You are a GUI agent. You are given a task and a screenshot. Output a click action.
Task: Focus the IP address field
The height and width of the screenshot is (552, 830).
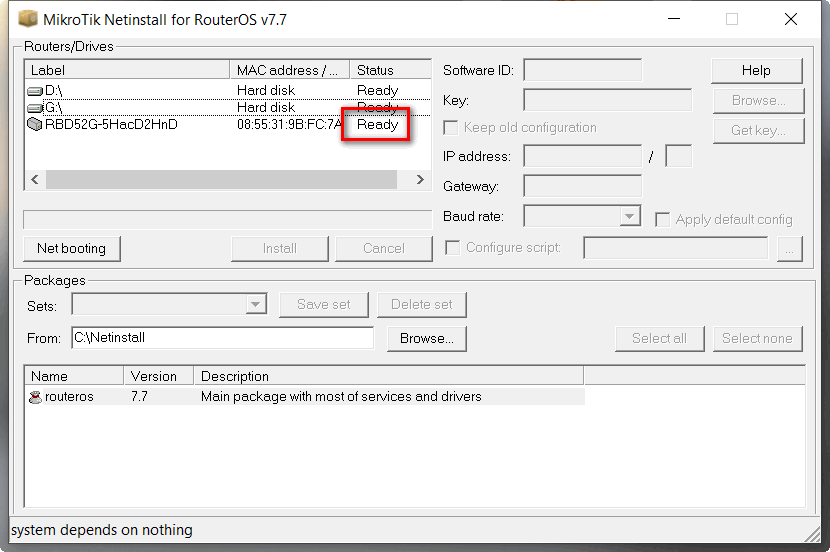click(x=582, y=156)
